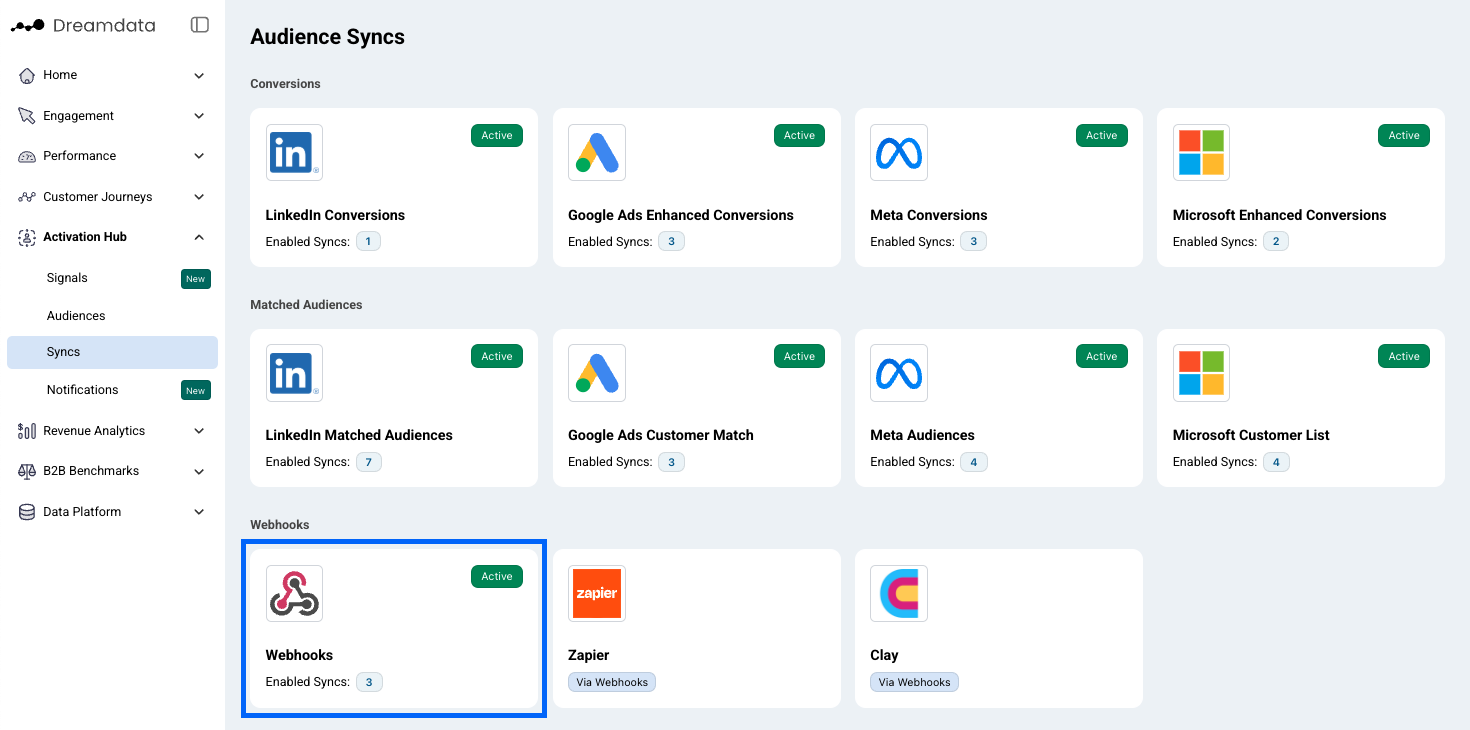Image resolution: width=1470 pixels, height=730 pixels.
Task: Expand the Revenue Analytics chevron
Action: (199, 431)
